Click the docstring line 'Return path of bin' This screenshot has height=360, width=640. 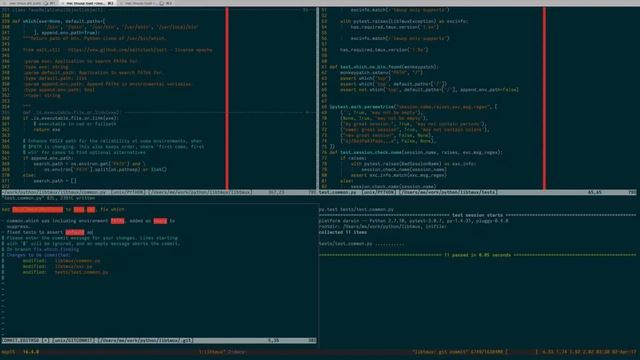tap(94, 38)
